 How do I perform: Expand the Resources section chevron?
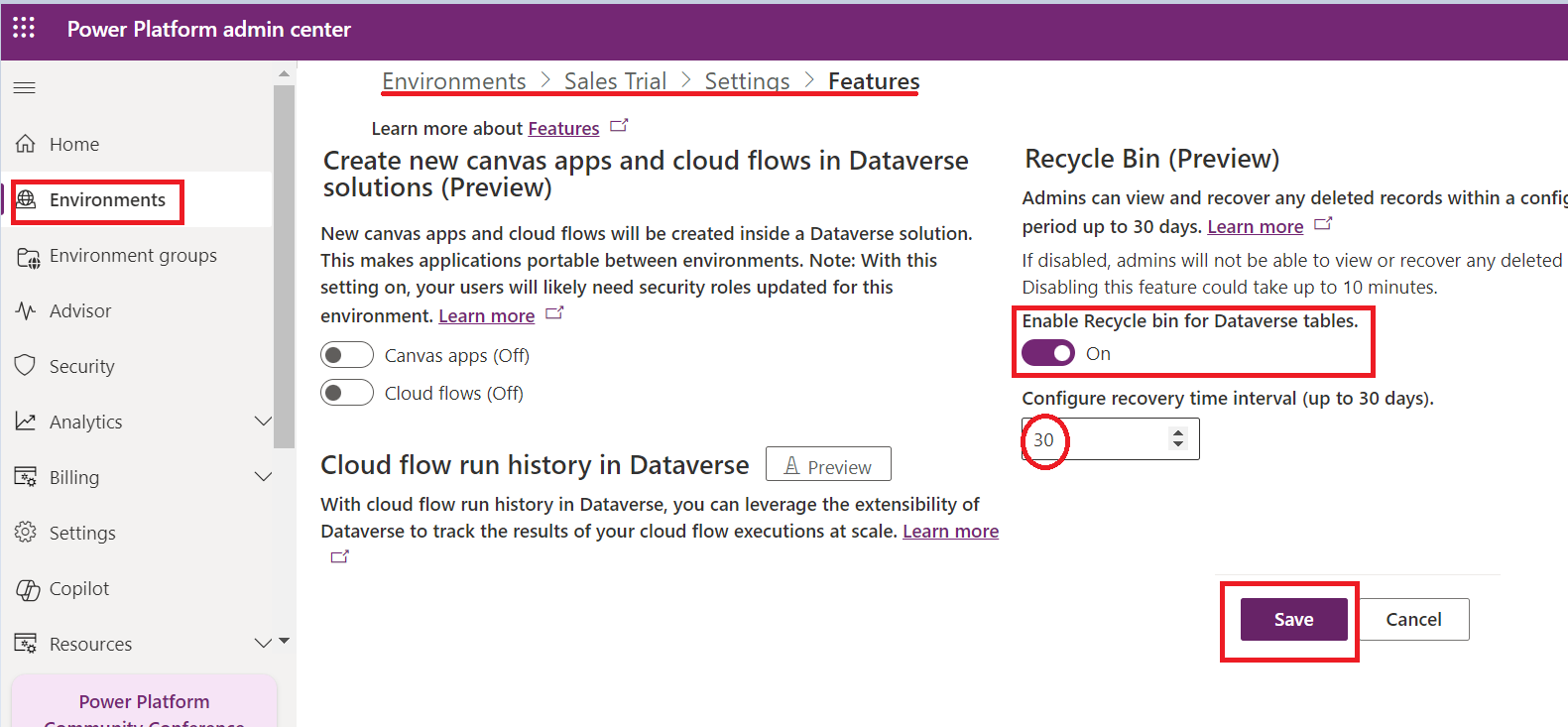coord(263,644)
